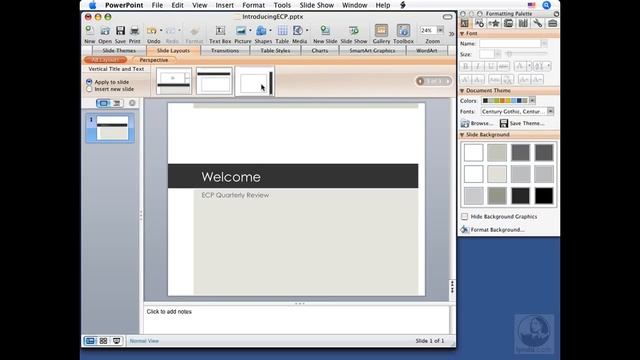
Task: Open theme Colors dropdown
Action: tap(532, 100)
